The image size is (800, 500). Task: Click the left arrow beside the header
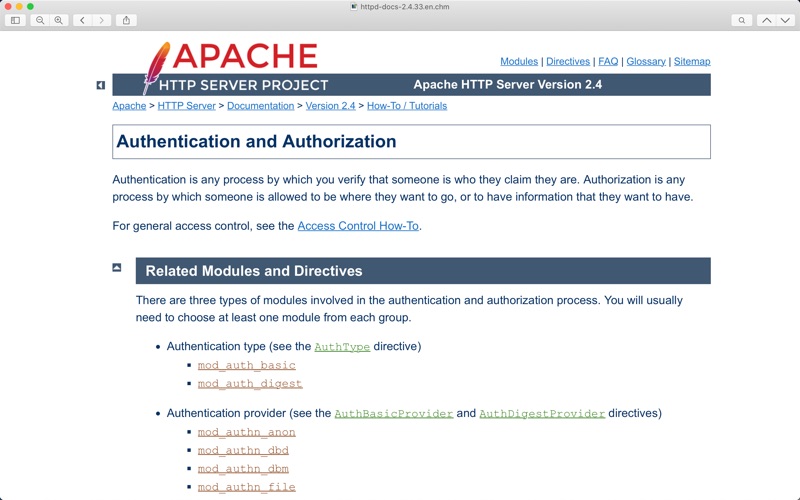(x=101, y=85)
